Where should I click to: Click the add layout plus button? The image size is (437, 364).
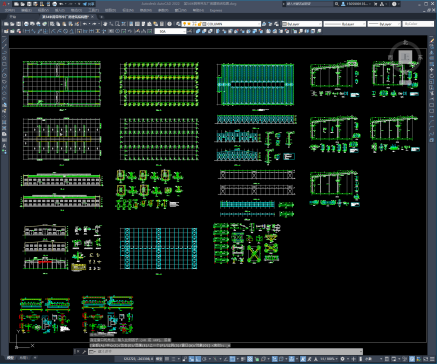point(35,358)
